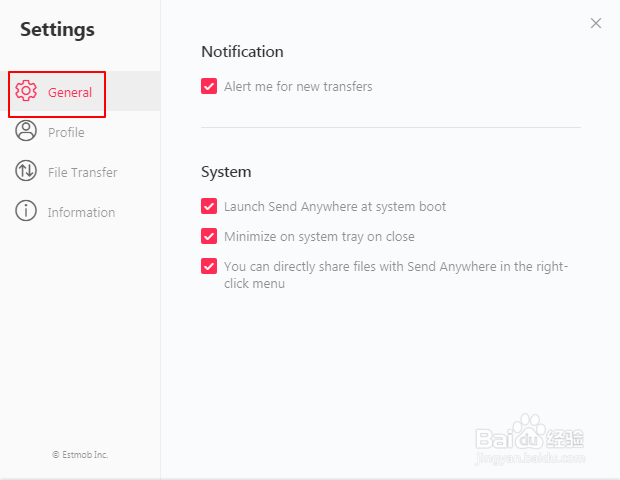Disable the Minimize on system tray checkbox
Image resolution: width=620 pixels, height=480 pixels.
point(209,236)
